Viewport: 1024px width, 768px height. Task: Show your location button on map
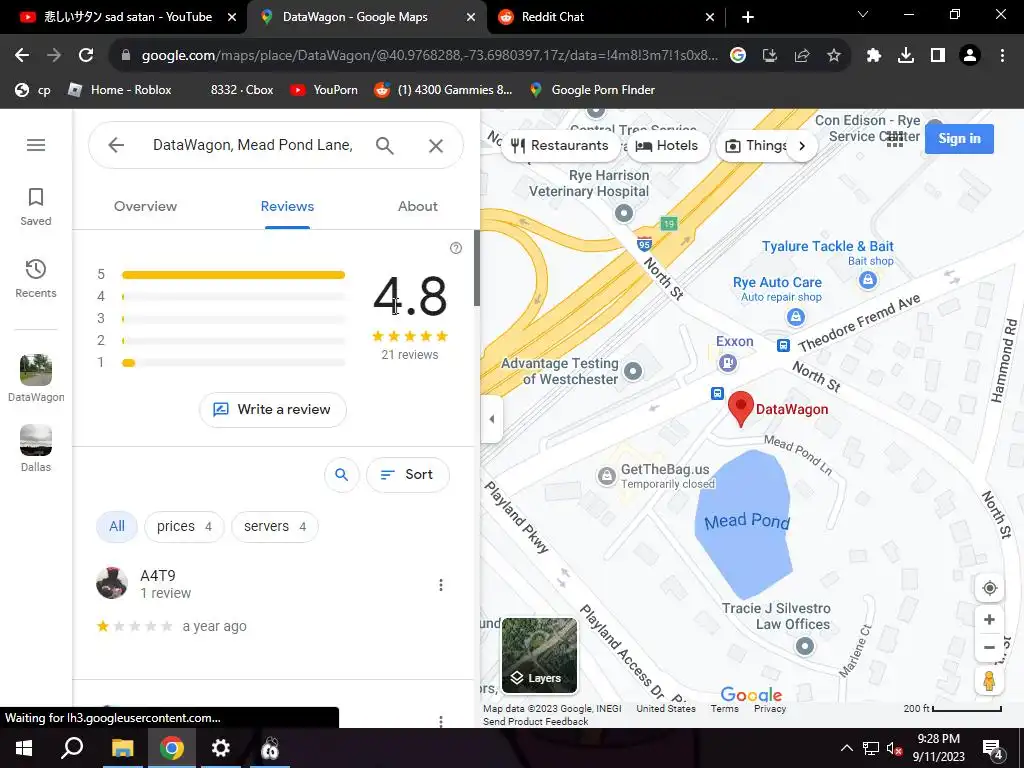989,588
